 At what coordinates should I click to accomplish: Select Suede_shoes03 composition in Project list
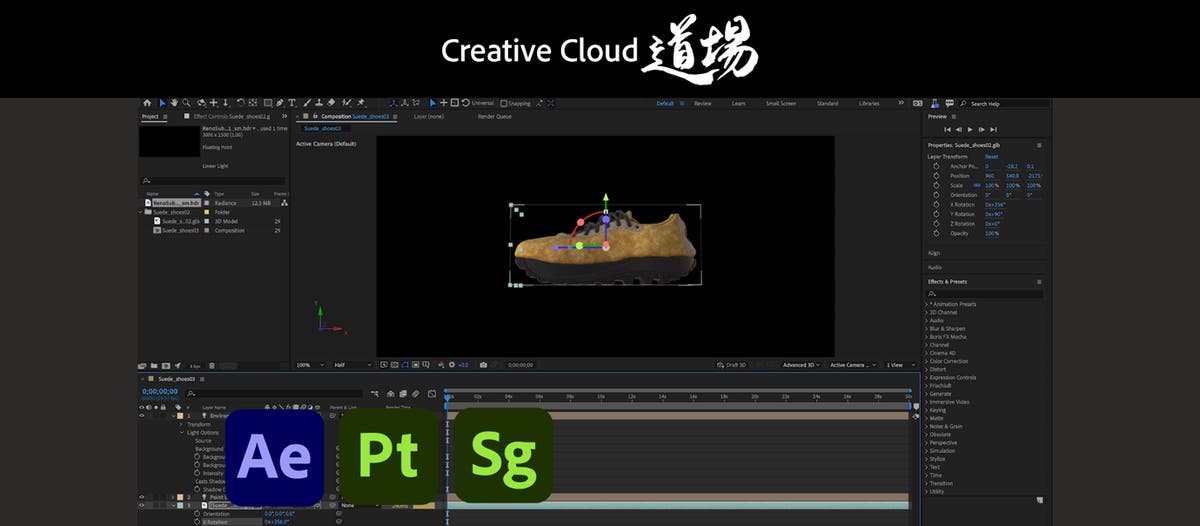click(x=182, y=230)
